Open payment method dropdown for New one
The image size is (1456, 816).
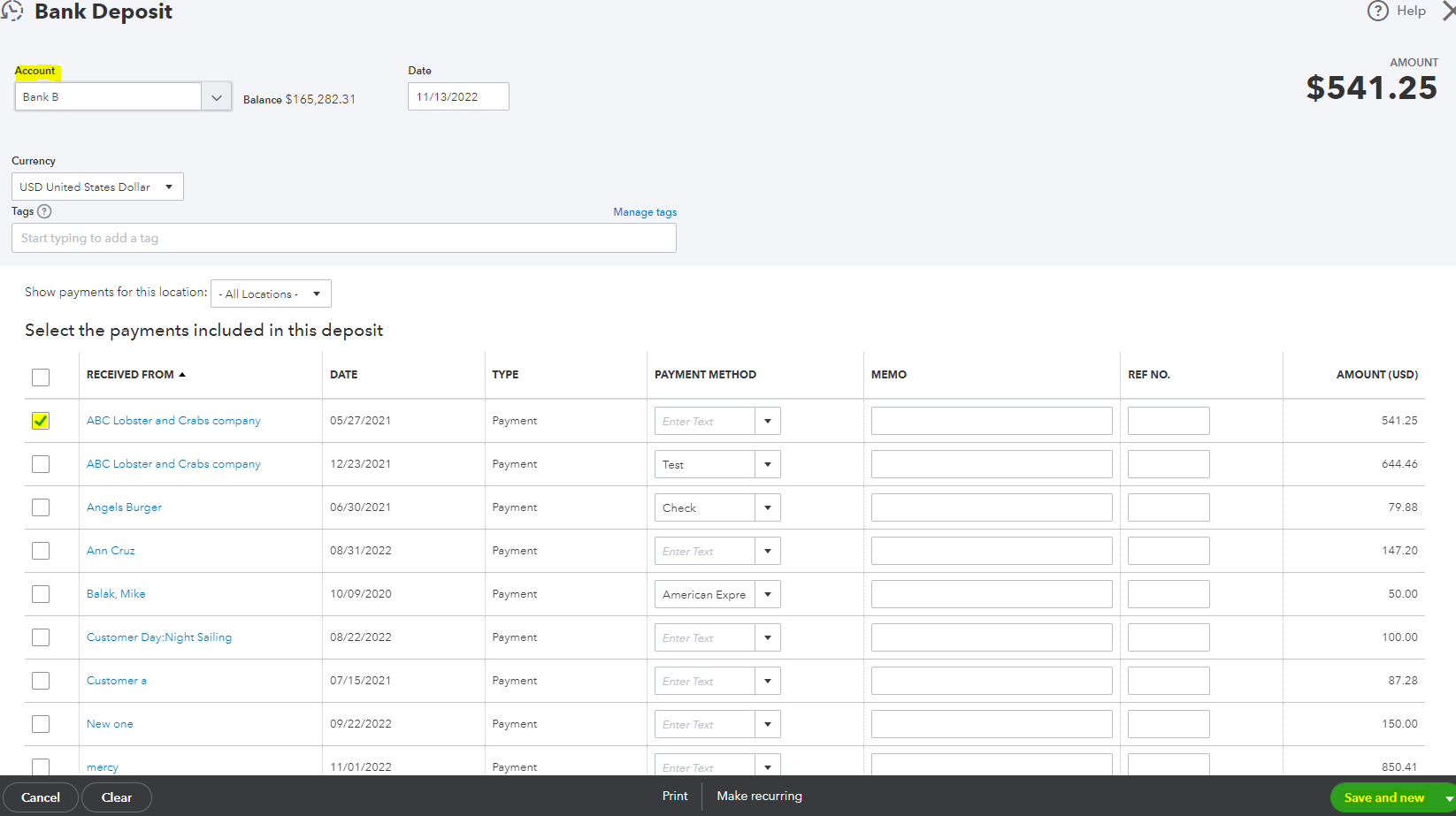point(768,724)
